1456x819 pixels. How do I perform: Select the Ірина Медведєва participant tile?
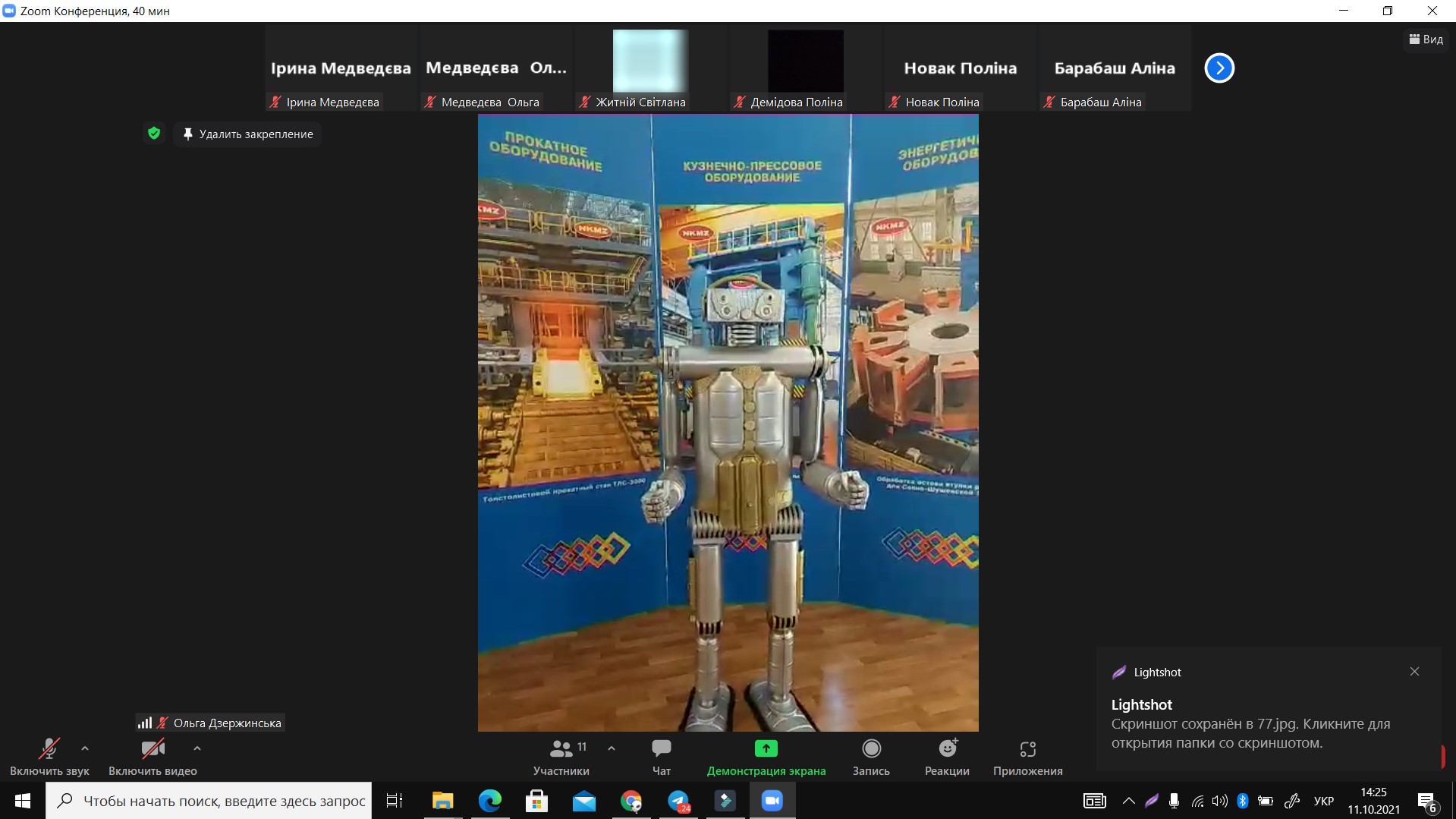341,69
